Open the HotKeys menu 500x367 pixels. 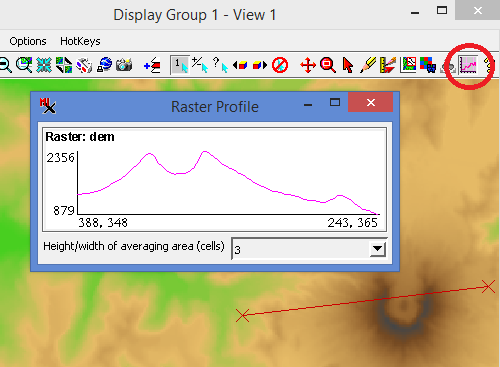click(80, 41)
